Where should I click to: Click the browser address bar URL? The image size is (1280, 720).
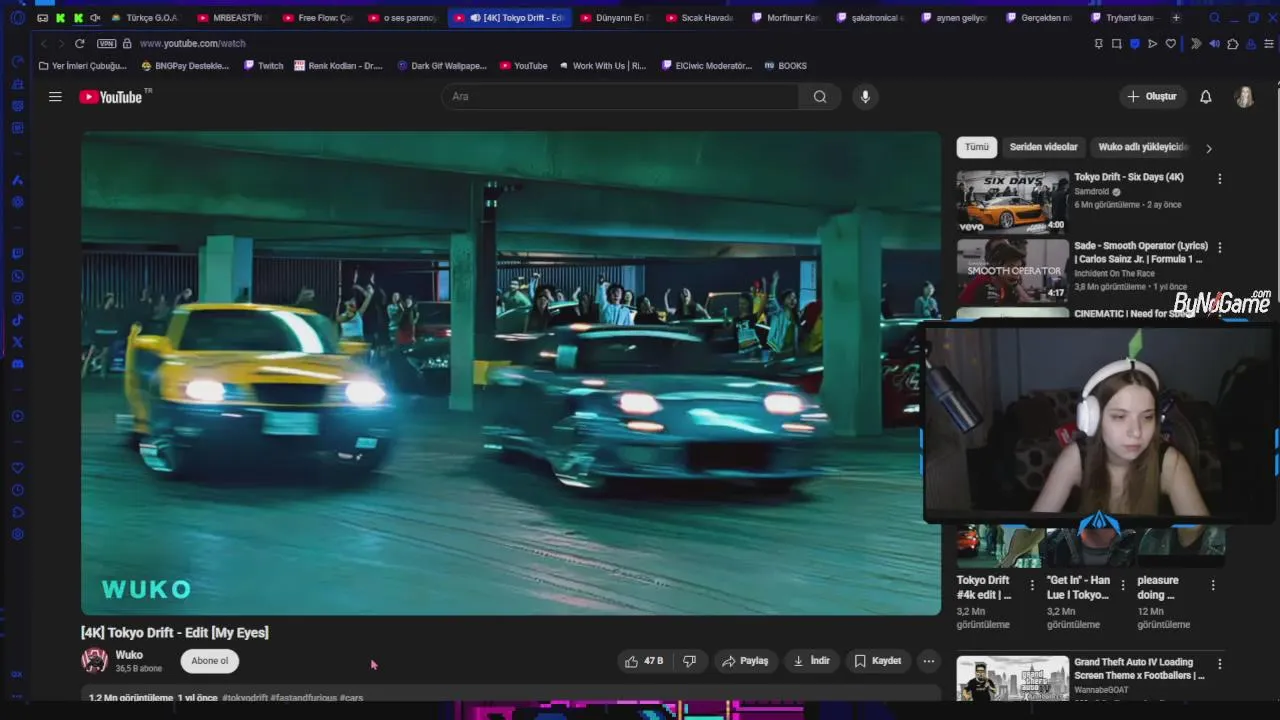(193, 44)
